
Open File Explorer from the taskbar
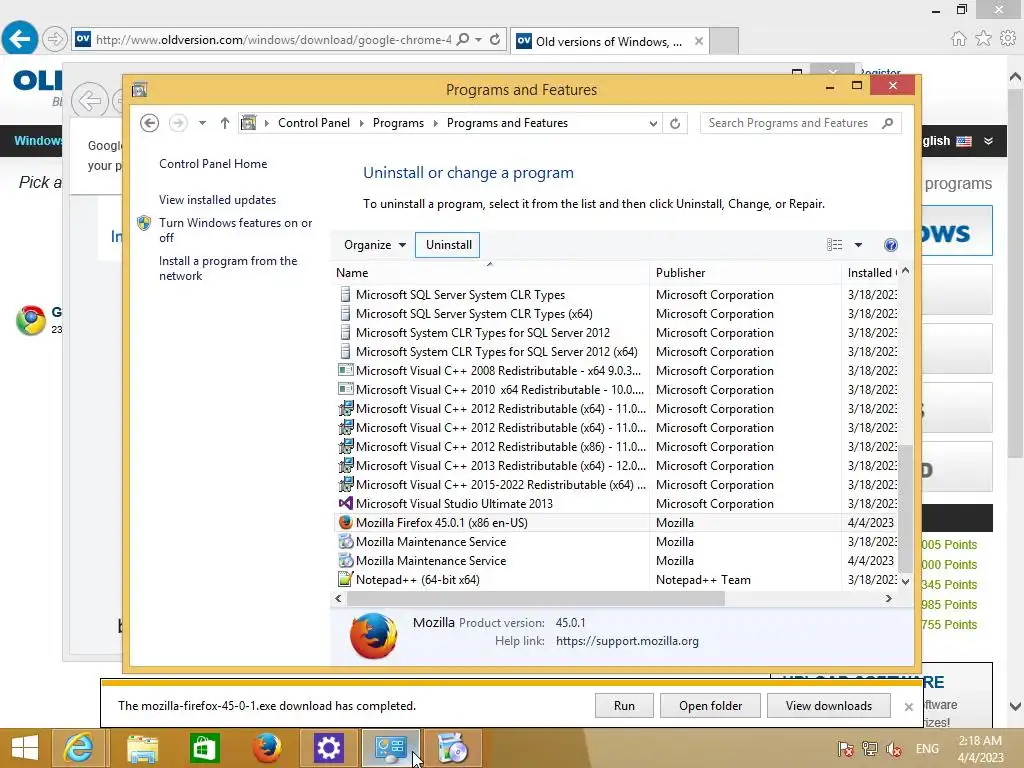point(142,748)
